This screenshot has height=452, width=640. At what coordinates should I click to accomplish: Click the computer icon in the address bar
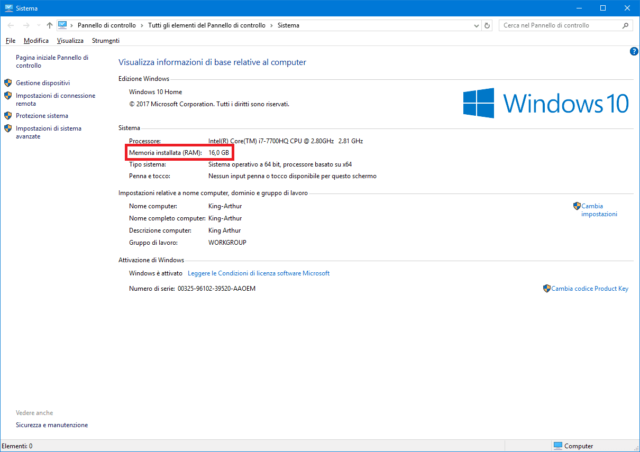64,24
